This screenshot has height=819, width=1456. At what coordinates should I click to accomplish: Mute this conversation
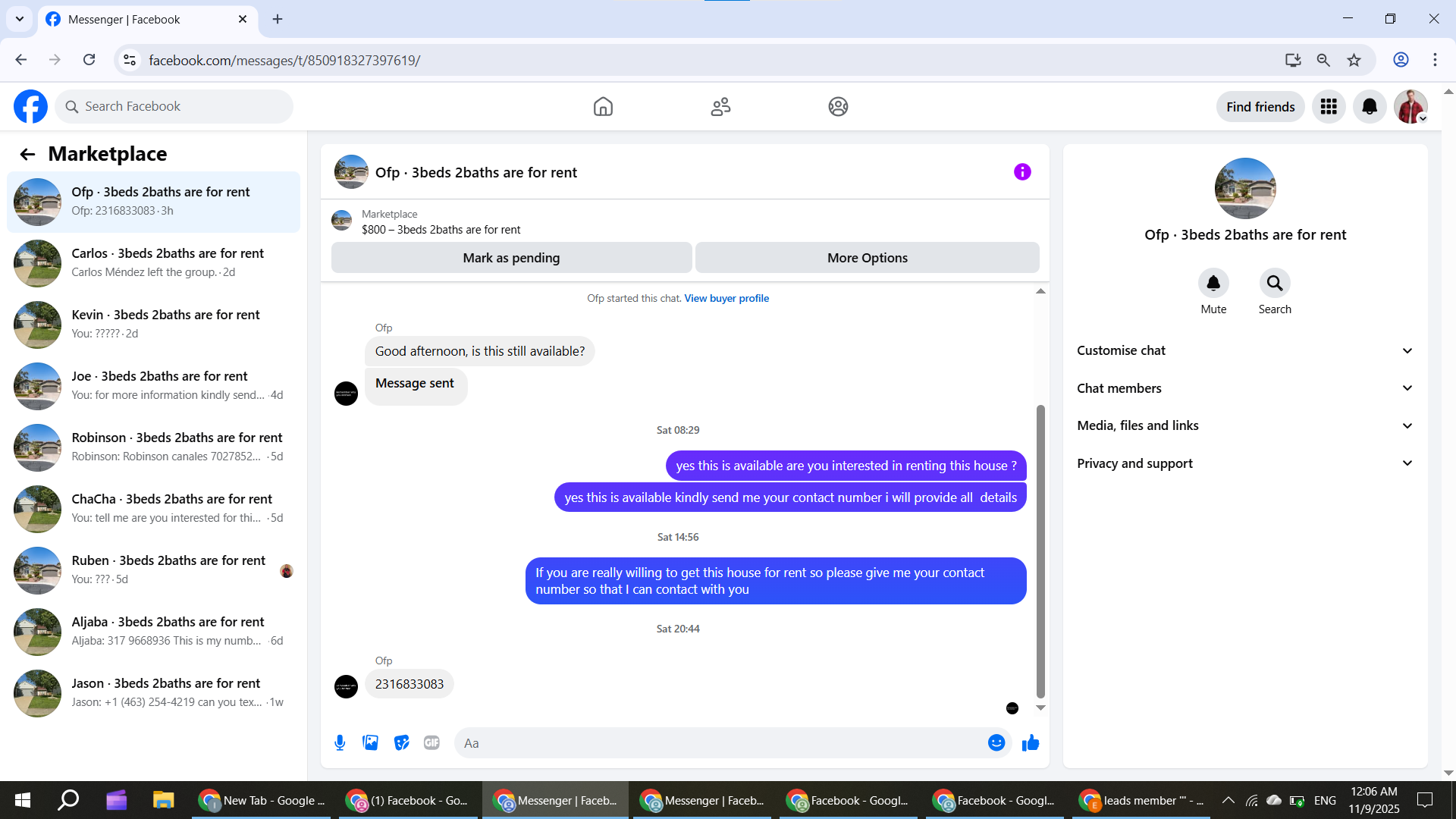[1213, 284]
